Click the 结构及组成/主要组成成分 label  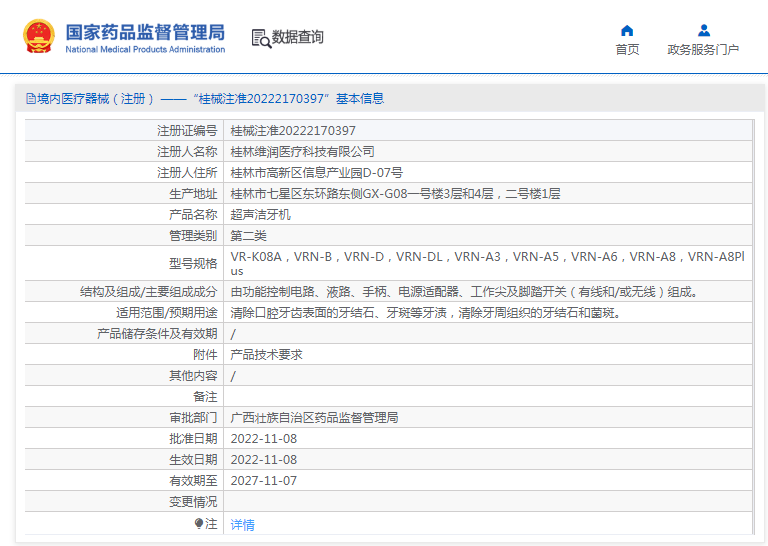coord(148,292)
